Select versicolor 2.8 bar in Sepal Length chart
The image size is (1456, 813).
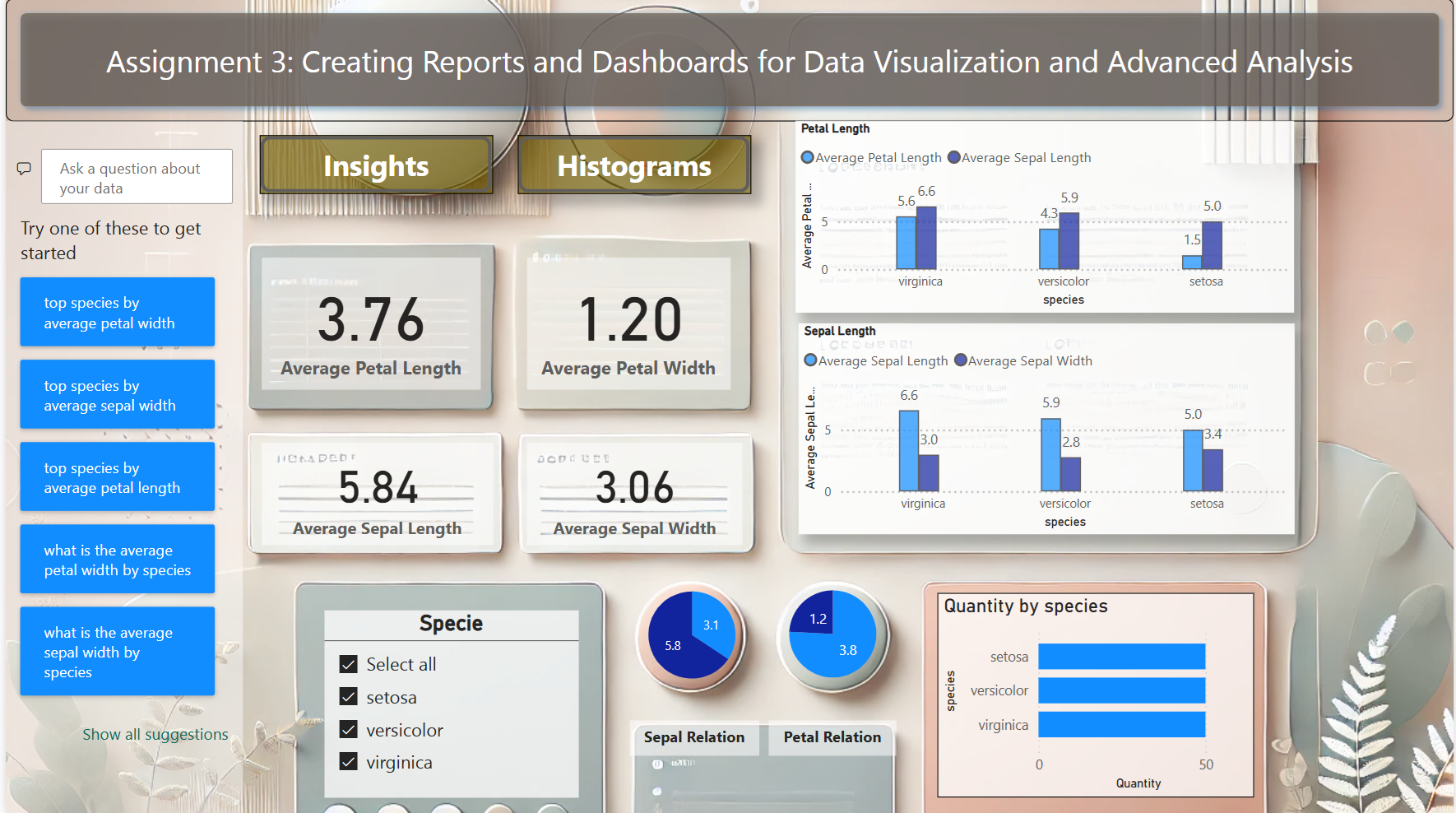point(1071,475)
